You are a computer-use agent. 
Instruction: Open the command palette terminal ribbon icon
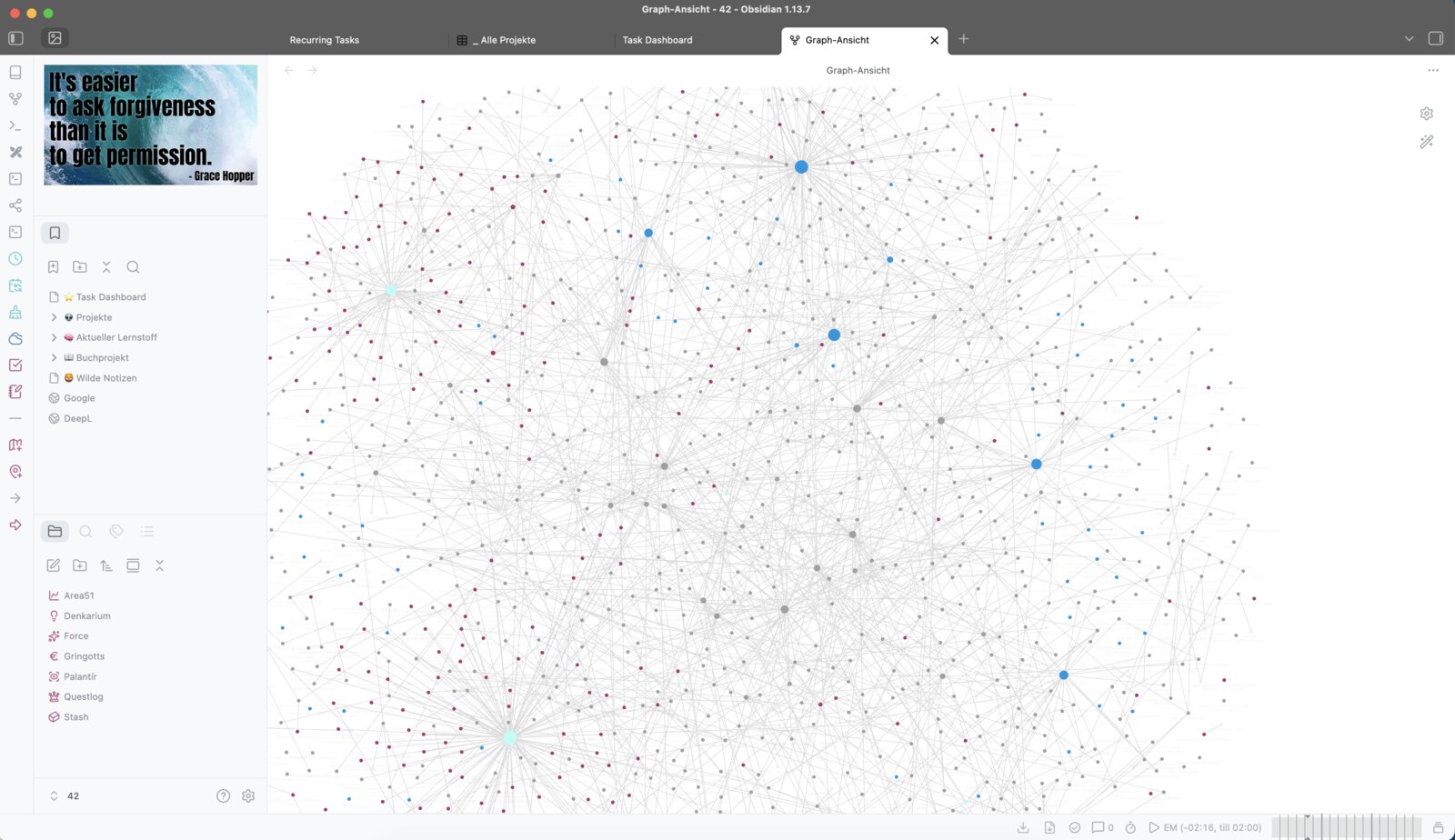coord(15,125)
